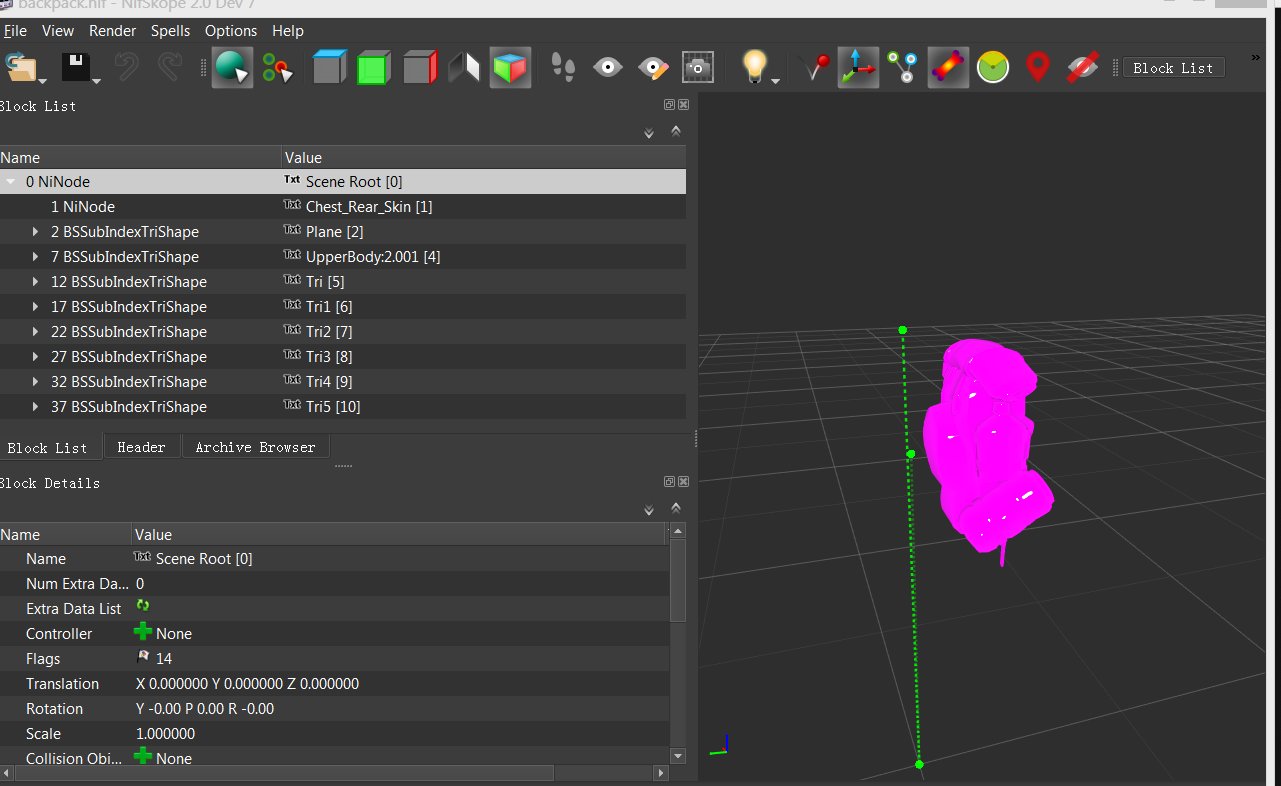Open the File menu
1281x786 pixels.
click(x=14, y=31)
